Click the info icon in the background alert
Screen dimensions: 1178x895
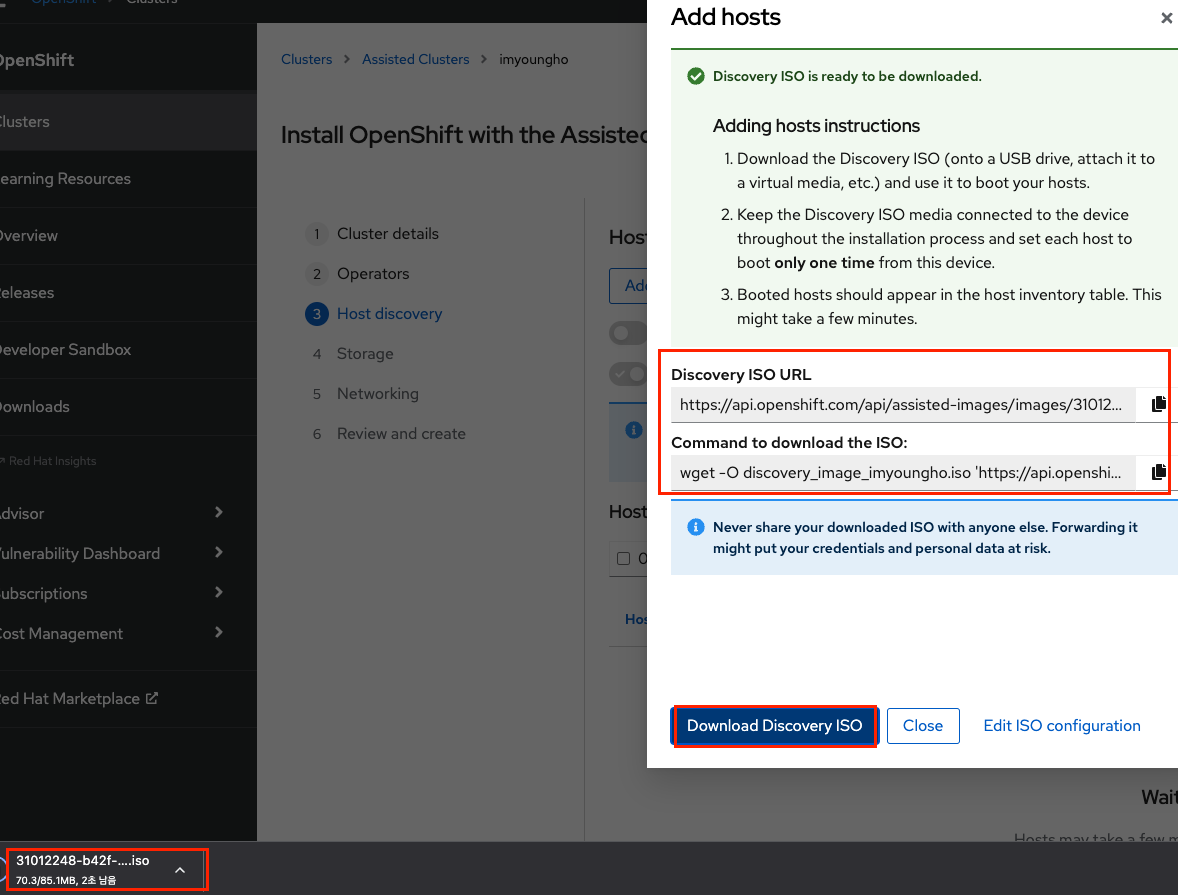(x=634, y=430)
